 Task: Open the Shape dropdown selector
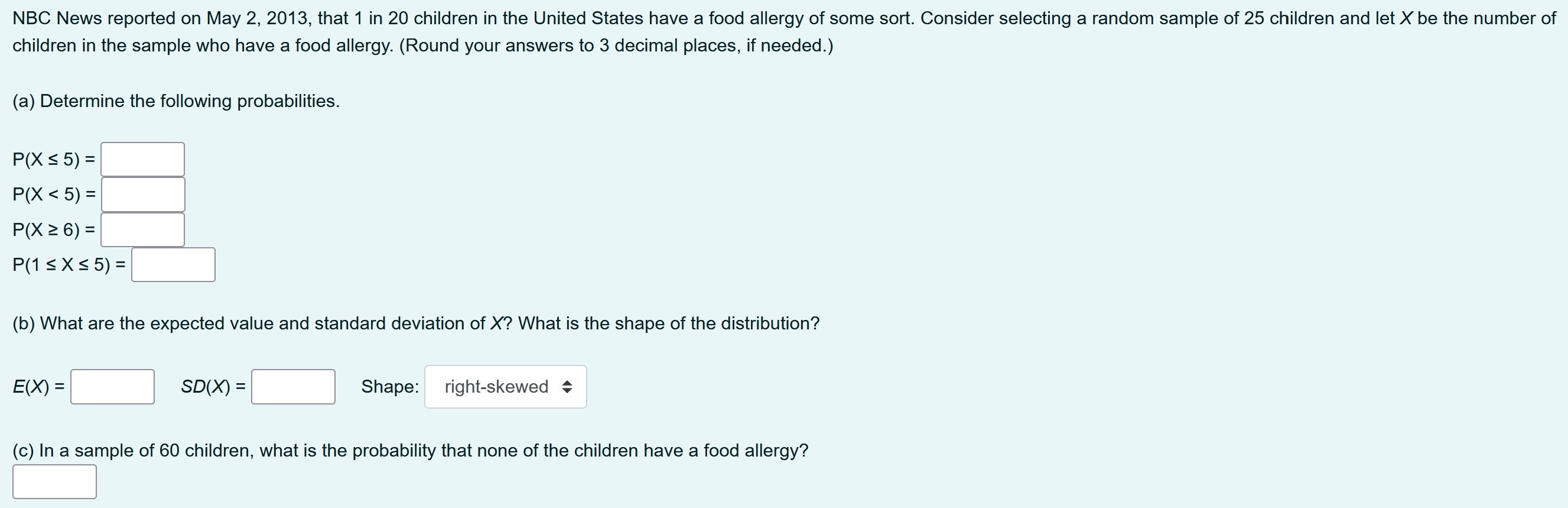[x=505, y=386]
